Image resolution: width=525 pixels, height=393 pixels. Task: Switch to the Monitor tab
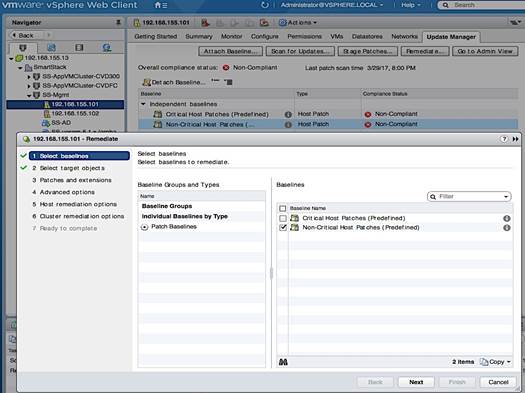pyautogui.click(x=231, y=36)
